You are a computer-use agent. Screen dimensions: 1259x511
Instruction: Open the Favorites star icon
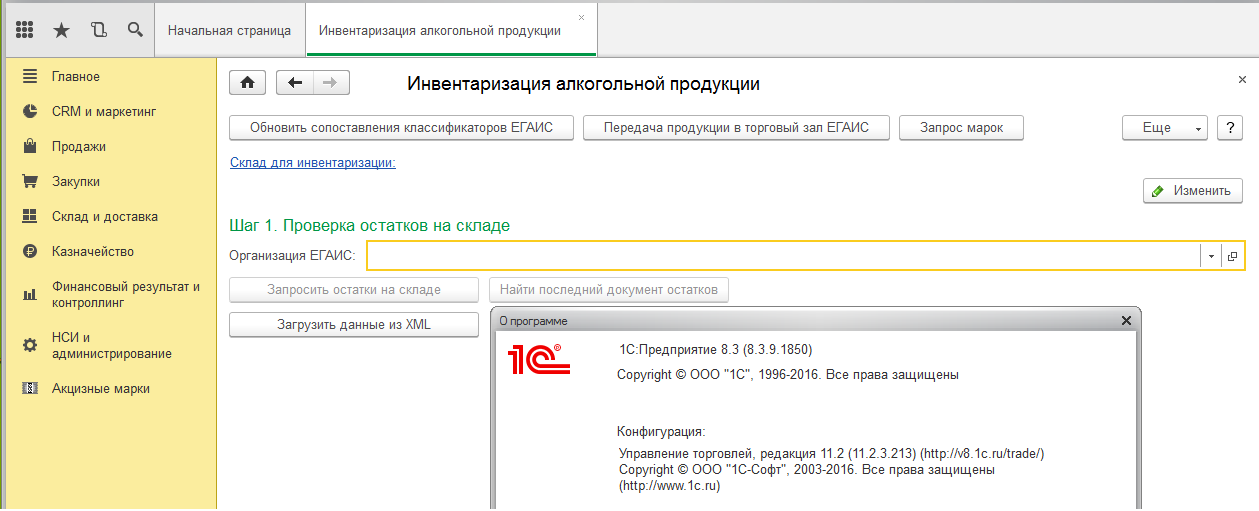coord(61,30)
